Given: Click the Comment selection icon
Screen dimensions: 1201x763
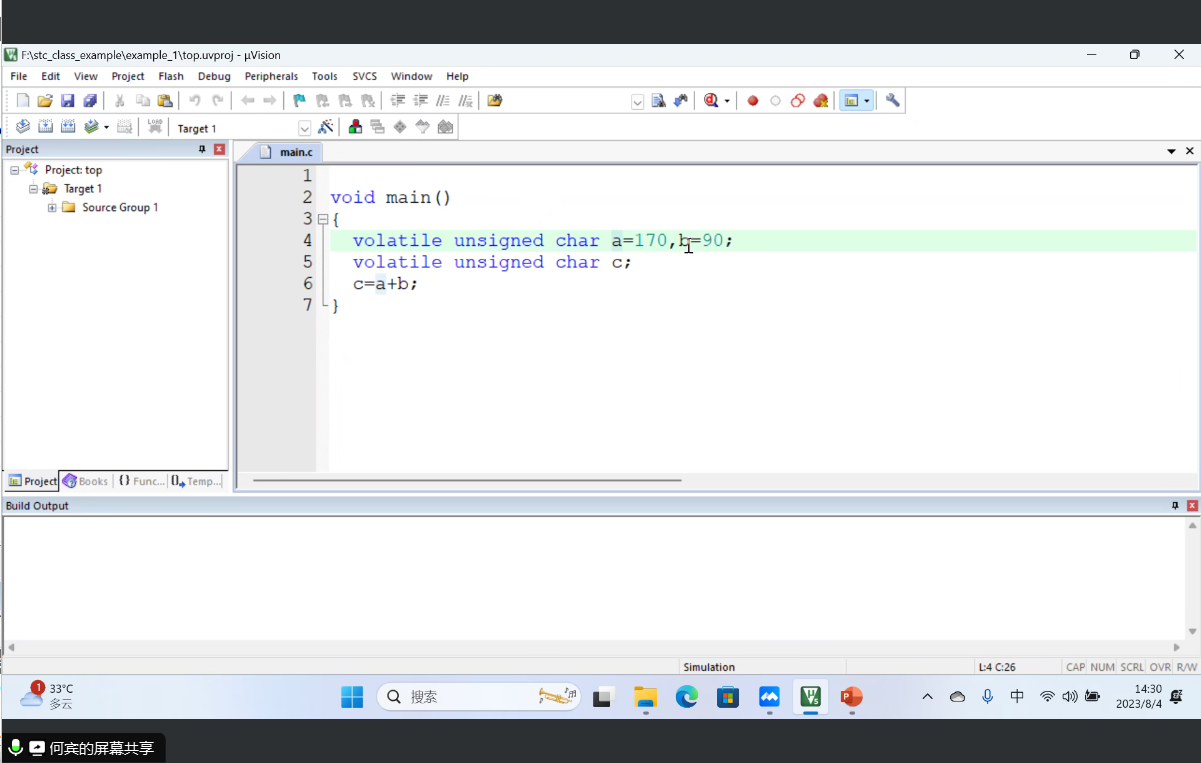Looking at the screenshot, I should pyautogui.click(x=443, y=100).
